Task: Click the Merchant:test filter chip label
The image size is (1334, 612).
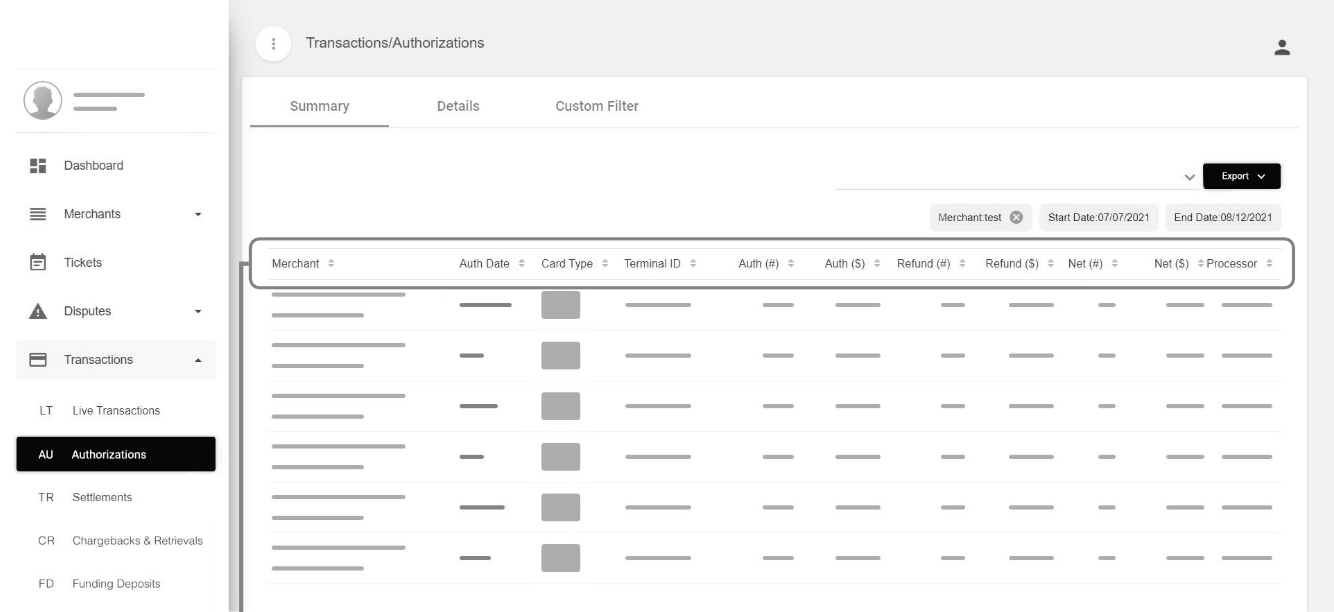Action: click(969, 218)
